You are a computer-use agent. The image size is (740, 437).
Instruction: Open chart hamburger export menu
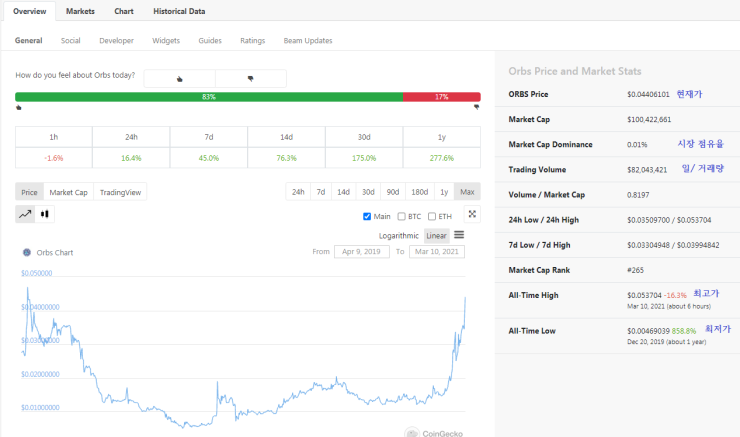coord(459,235)
